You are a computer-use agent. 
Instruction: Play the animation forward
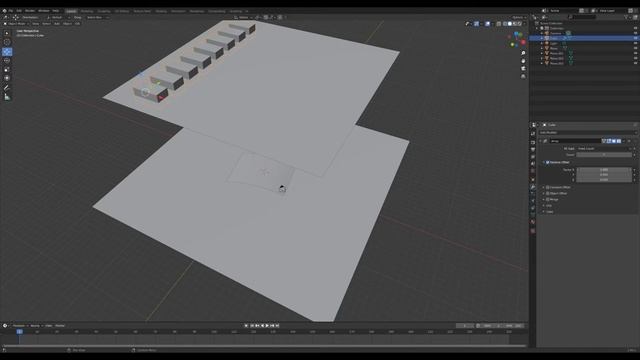pos(267,326)
